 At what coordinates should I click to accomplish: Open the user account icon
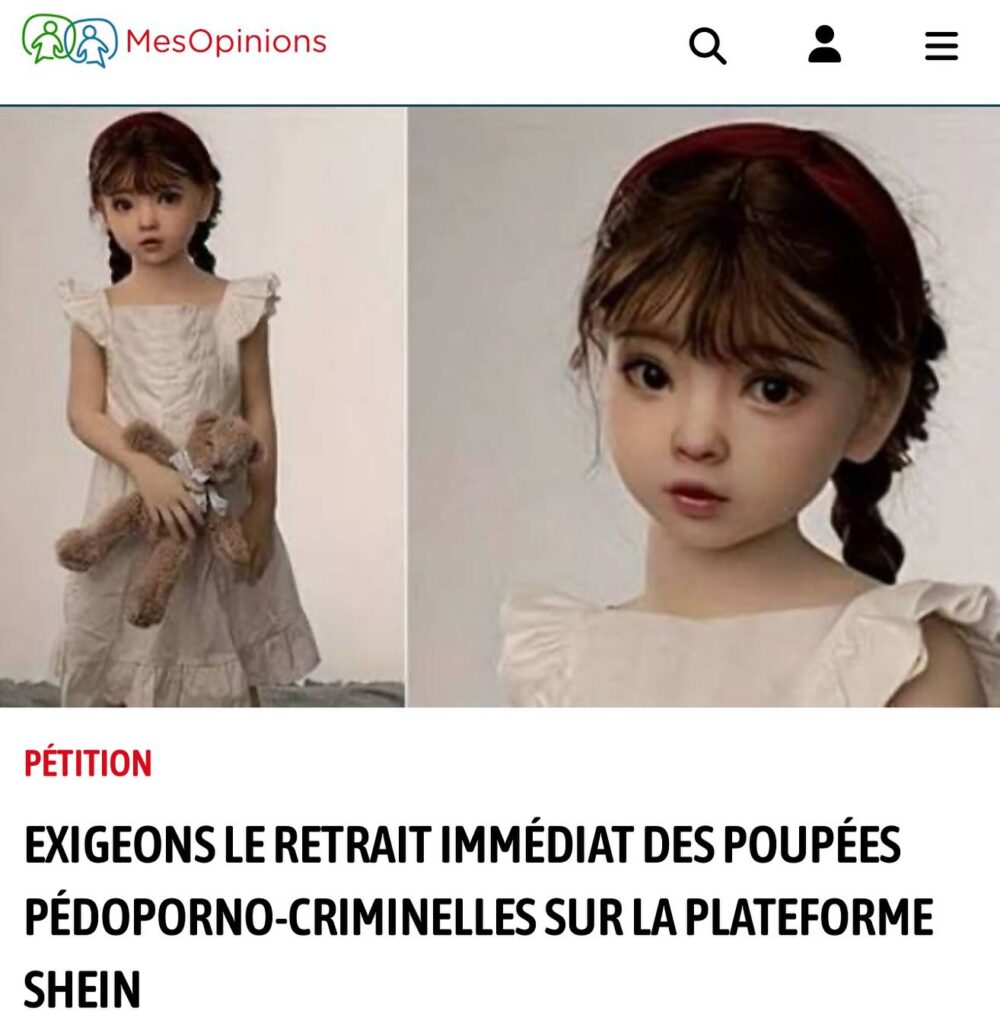(x=824, y=44)
